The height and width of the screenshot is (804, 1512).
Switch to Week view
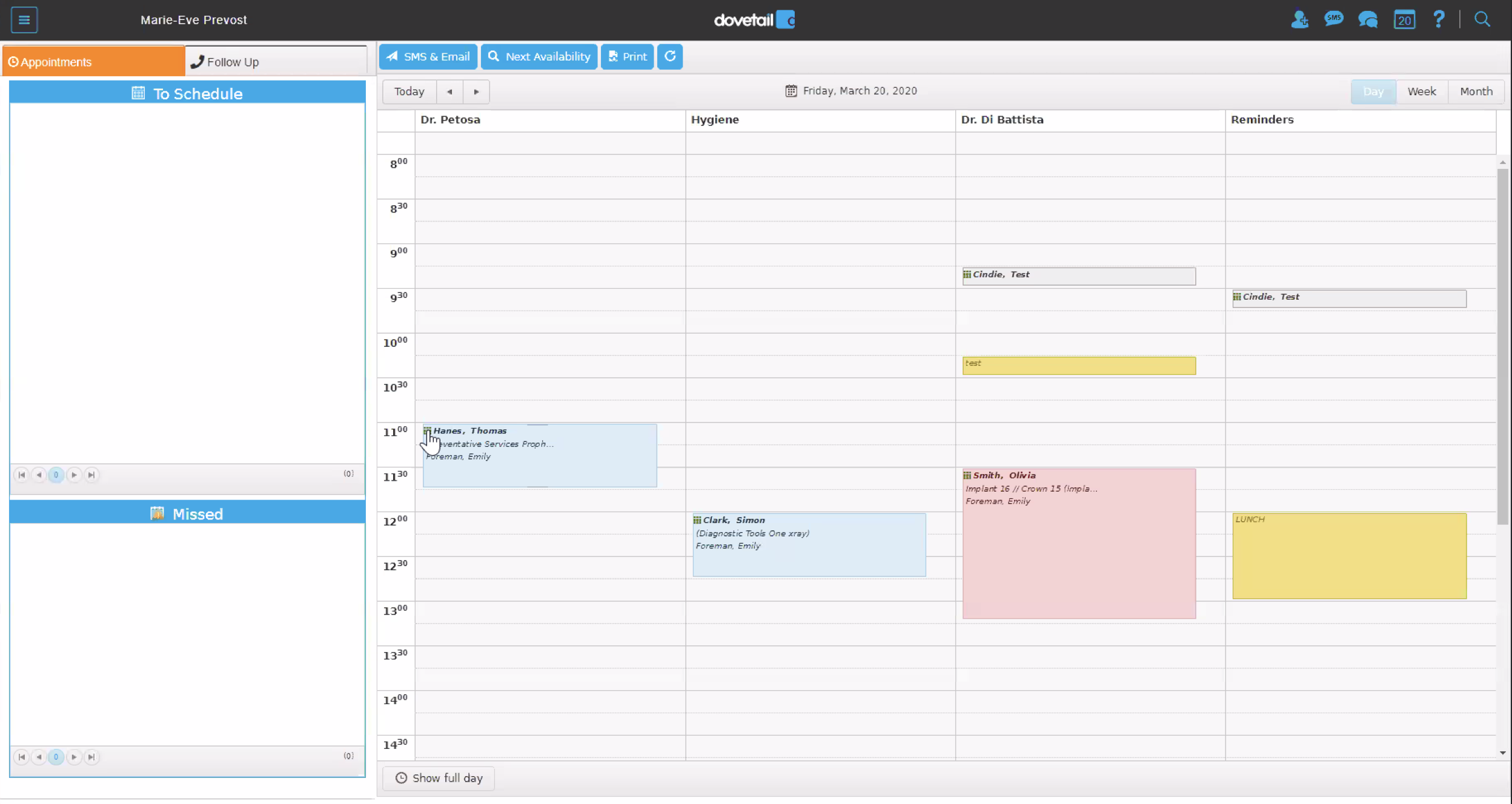coord(1421,91)
